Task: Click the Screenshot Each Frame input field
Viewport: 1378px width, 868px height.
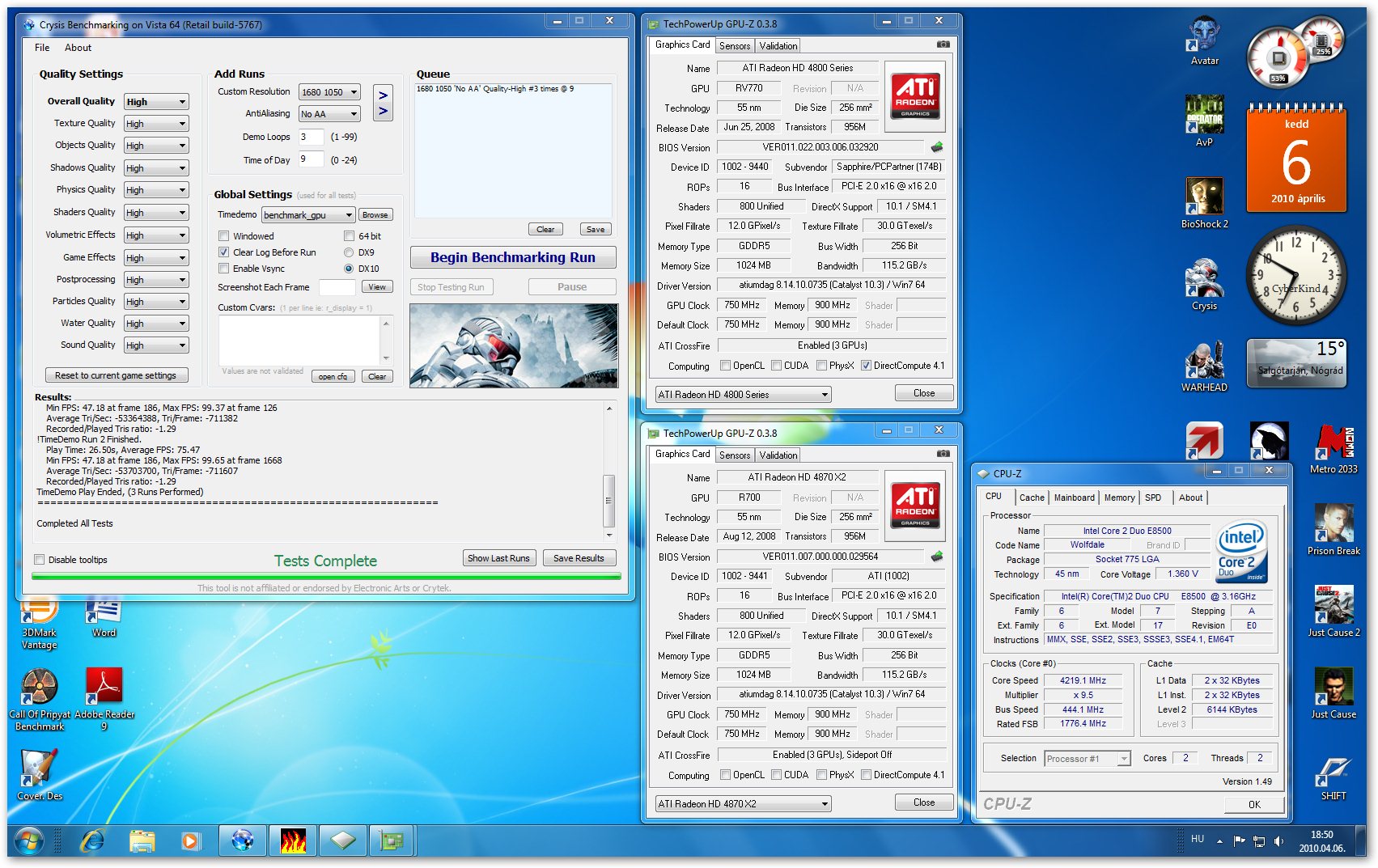Action: 337,287
